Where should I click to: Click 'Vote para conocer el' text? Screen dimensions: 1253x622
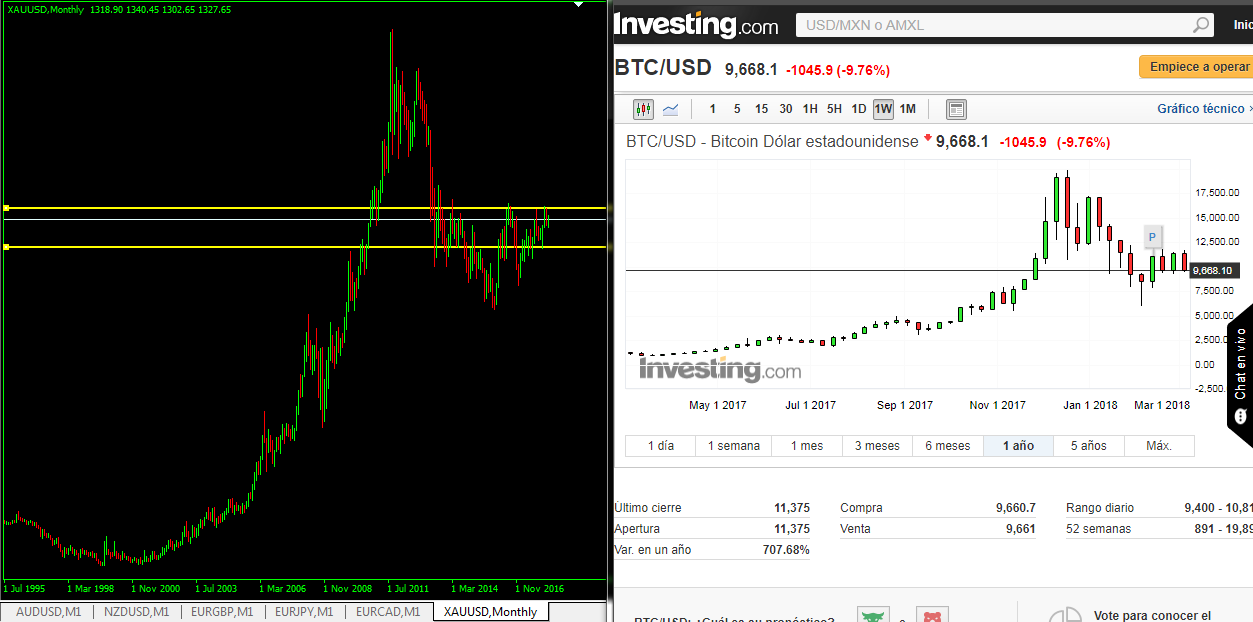coord(1152,616)
